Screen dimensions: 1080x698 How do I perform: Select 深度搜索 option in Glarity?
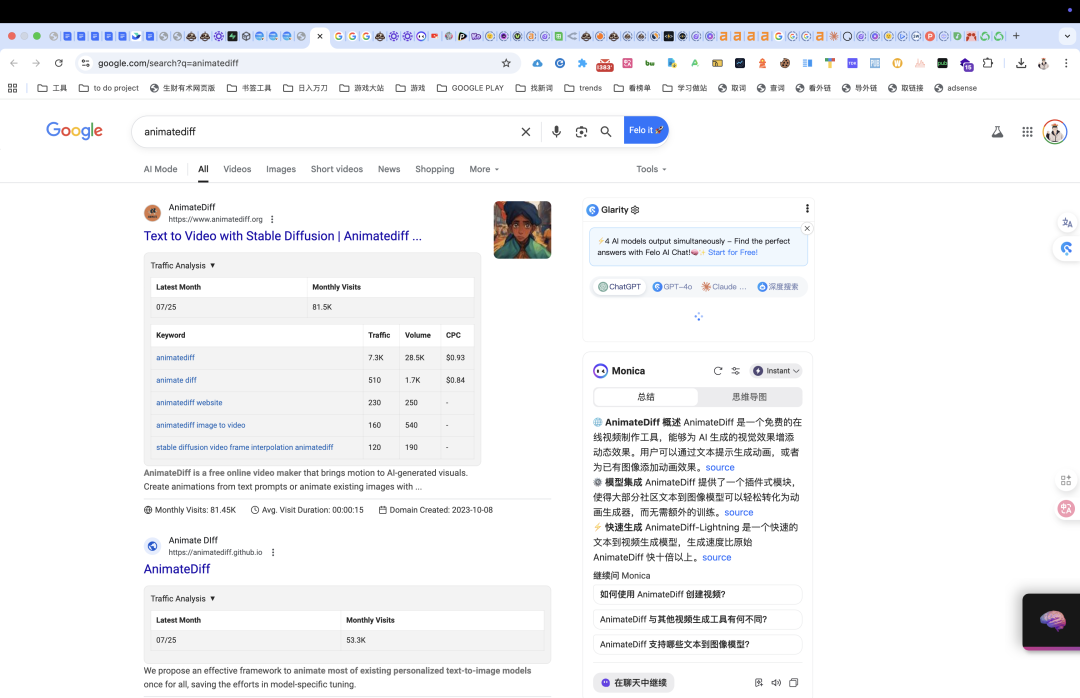click(x=778, y=287)
